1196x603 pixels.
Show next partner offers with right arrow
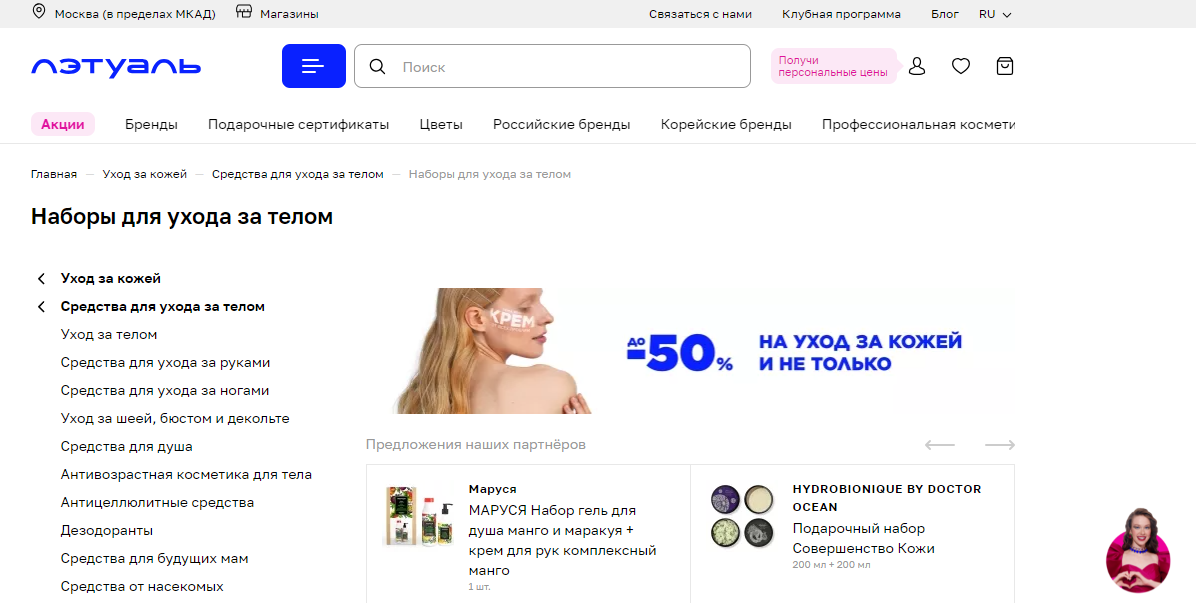(x=999, y=444)
